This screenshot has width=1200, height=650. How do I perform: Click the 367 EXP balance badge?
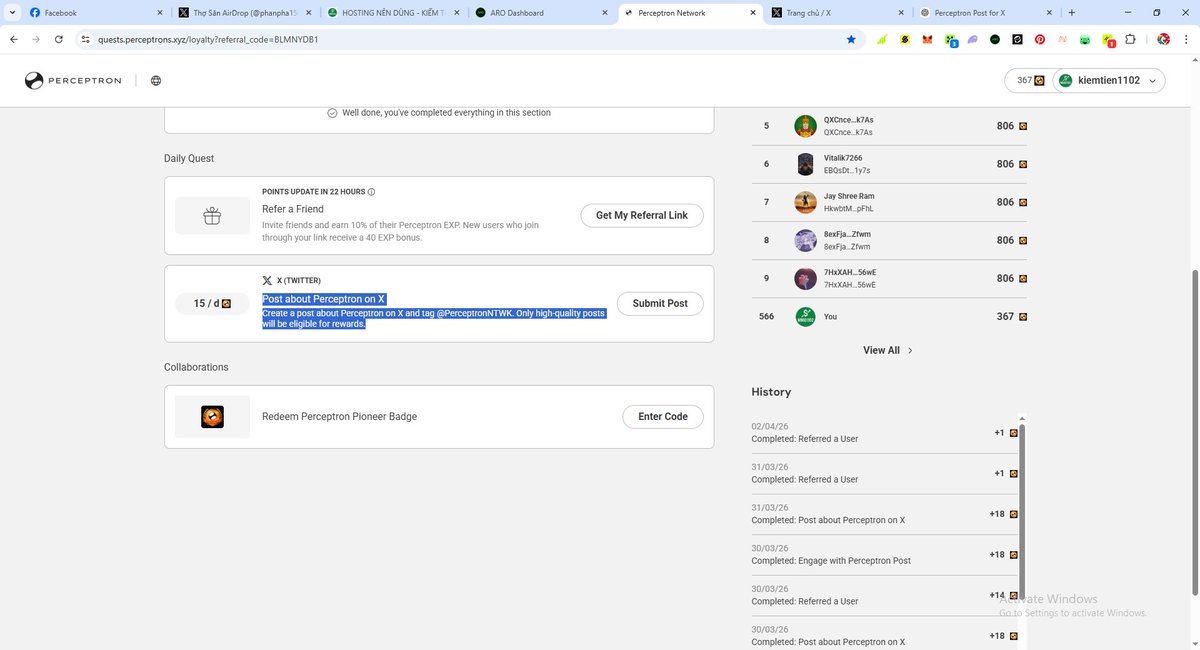[x=1031, y=80]
